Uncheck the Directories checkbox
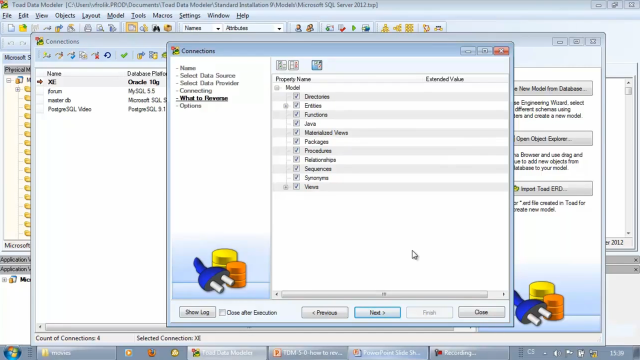The height and width of the screenshot is (360, 640). (x=297, y=96)
